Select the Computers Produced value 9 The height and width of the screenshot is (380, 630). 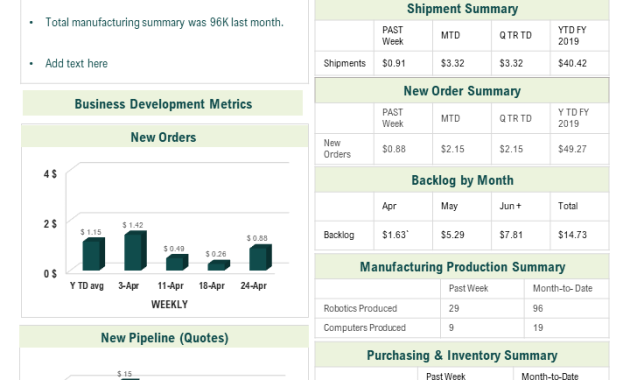tap(451, 328)
